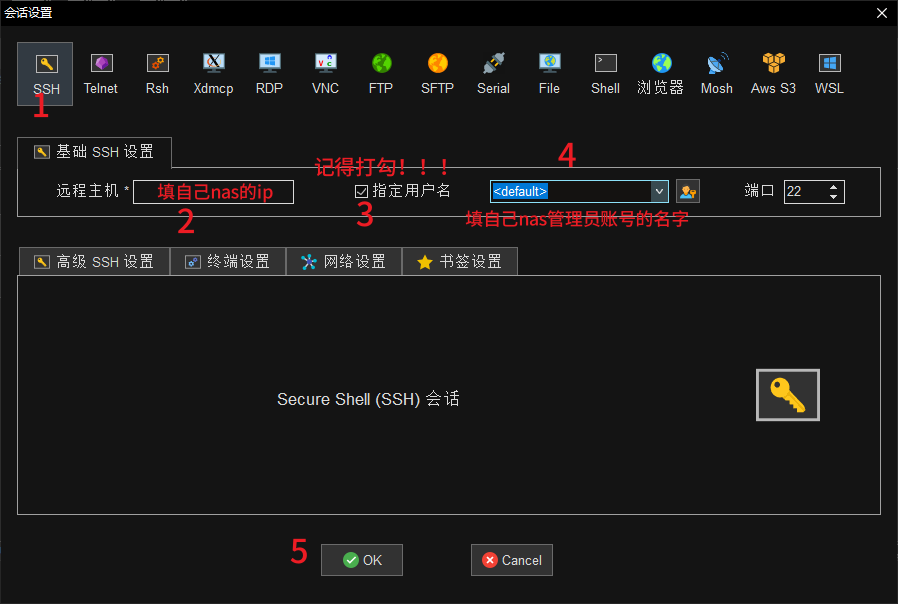Choose the SFTP session icon
Screen dimensions: 898x604
tap(438, 73)
